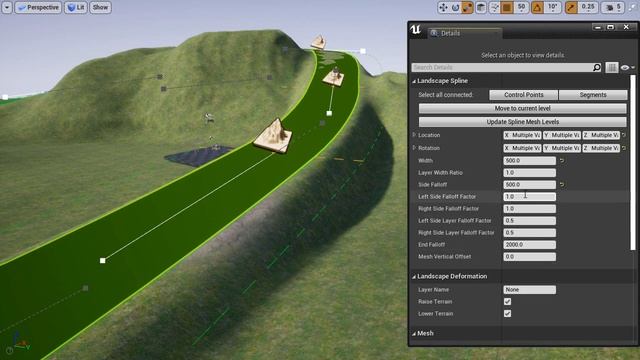This screenshot has width=640, height=360.
Task: Open property matrix grid icon
Action: tap(611, 67)
